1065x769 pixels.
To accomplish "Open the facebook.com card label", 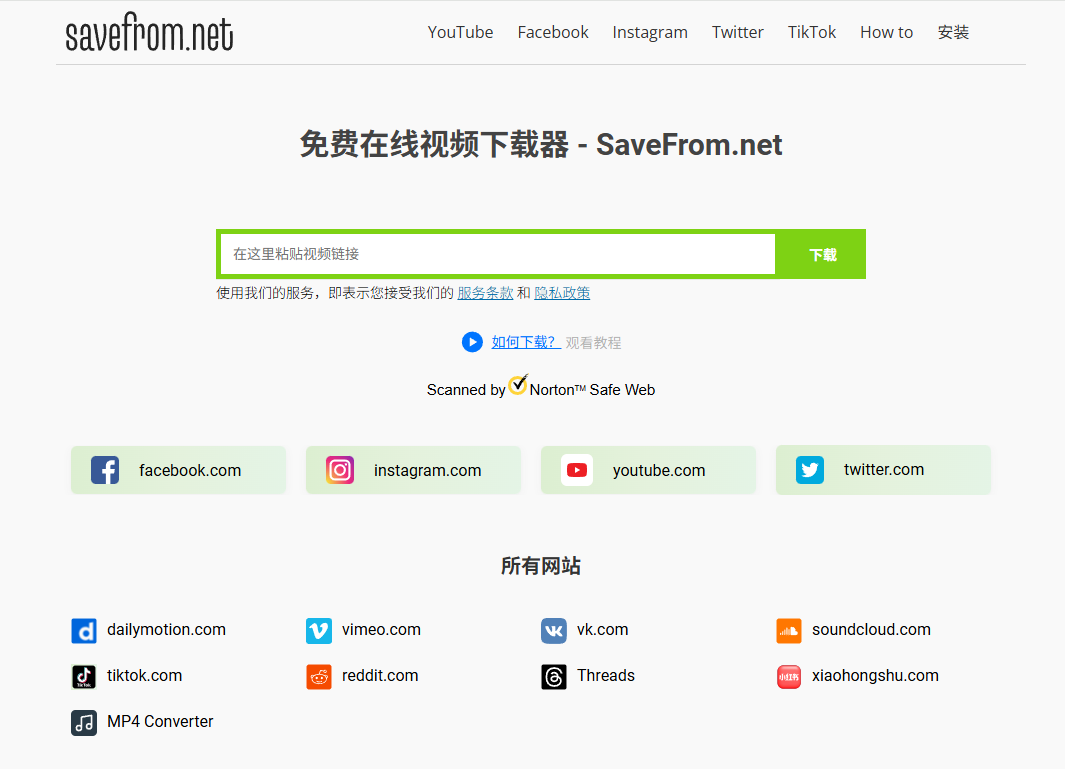I will click(190, 470).
